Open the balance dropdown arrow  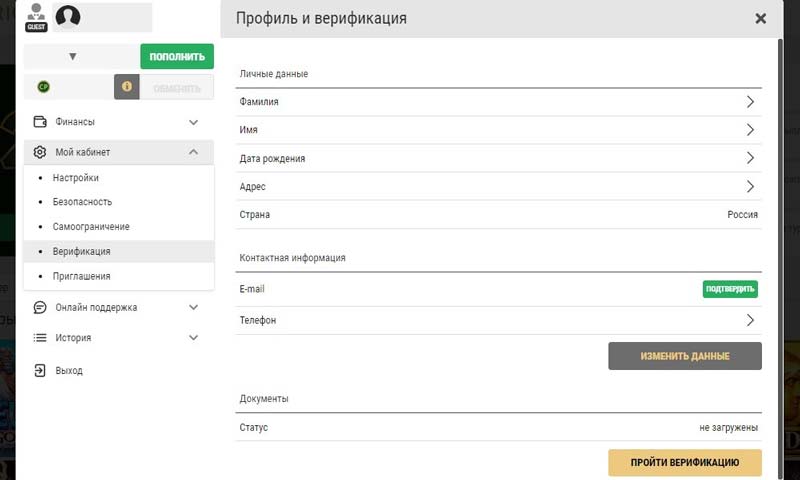click(72, 57)
